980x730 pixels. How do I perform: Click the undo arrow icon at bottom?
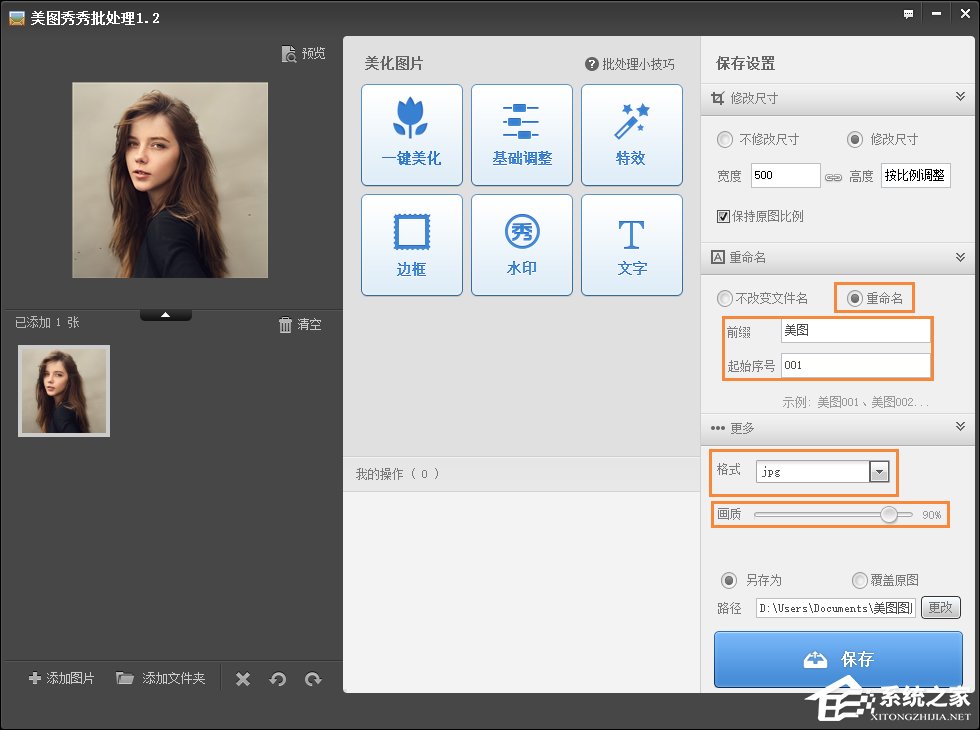(278, 678)
